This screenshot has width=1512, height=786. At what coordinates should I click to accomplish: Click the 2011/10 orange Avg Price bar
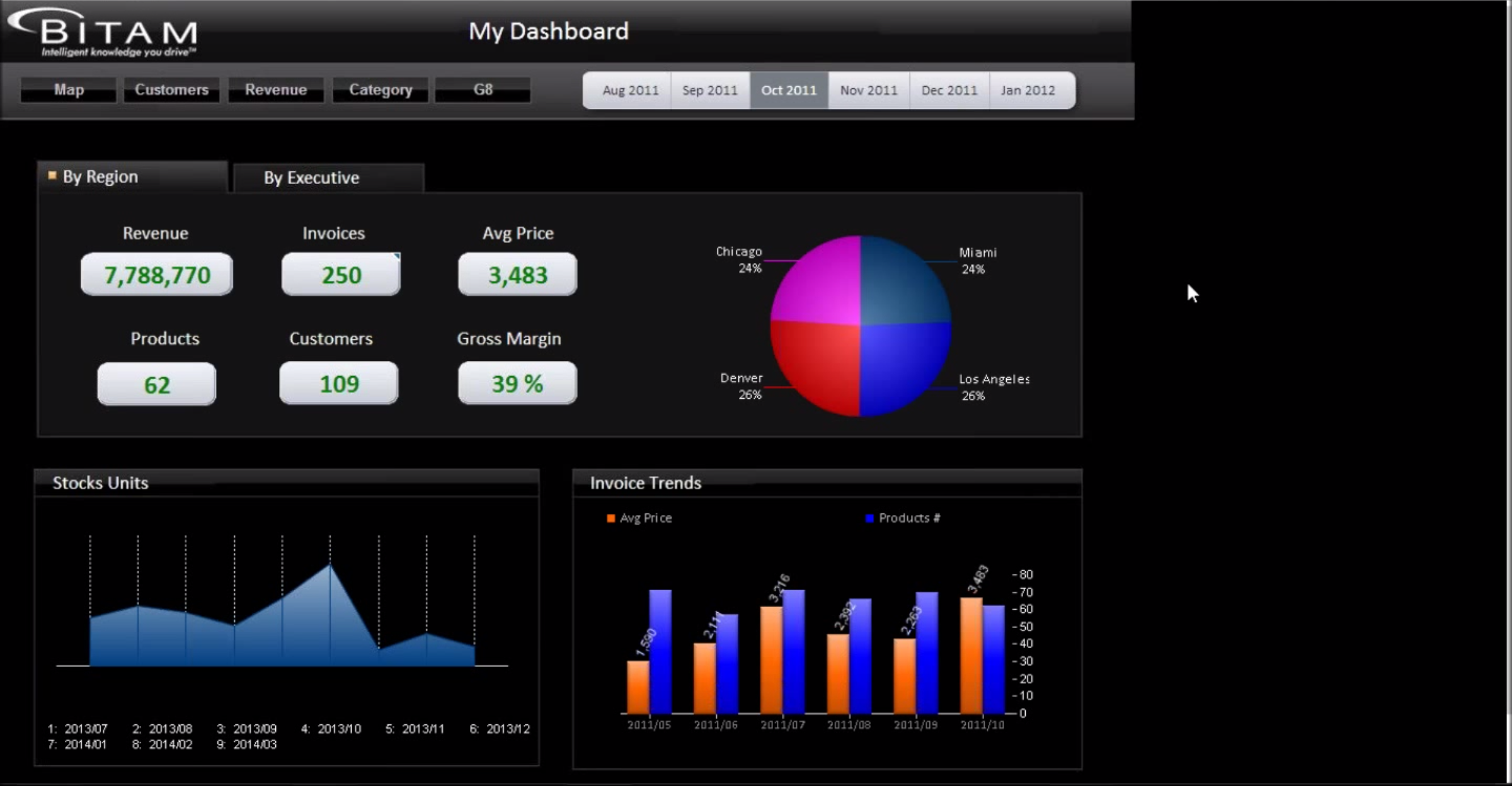point(971,655)
